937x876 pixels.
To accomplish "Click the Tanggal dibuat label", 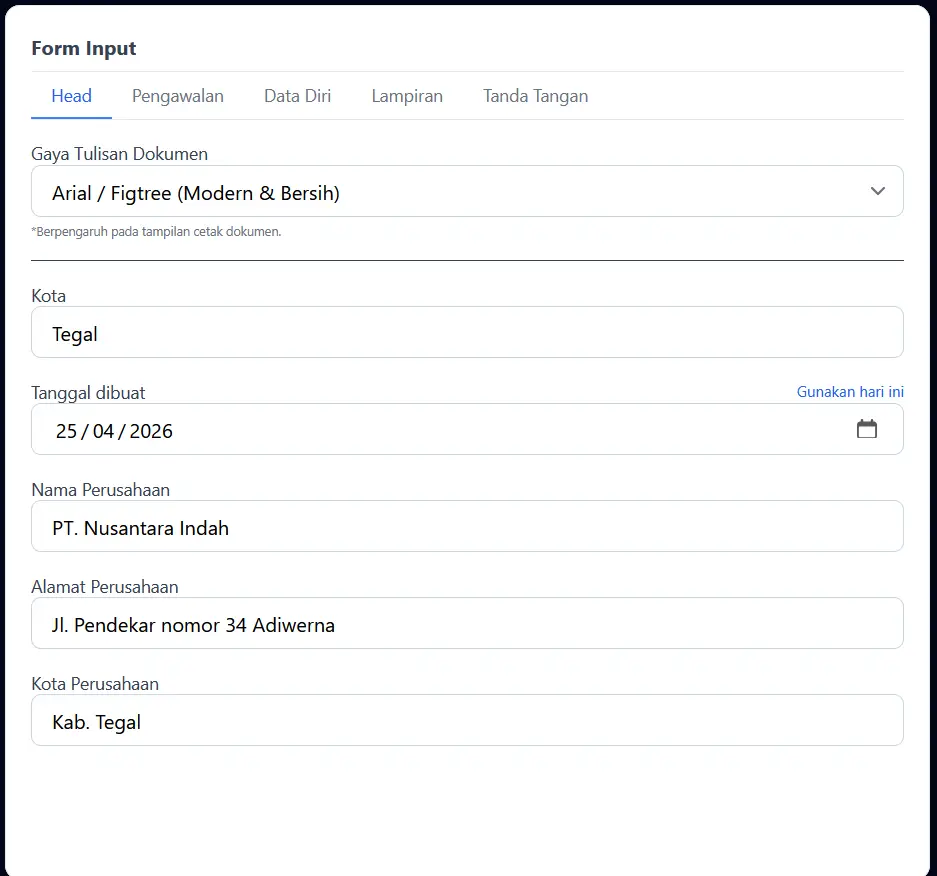I will [88, 393].
